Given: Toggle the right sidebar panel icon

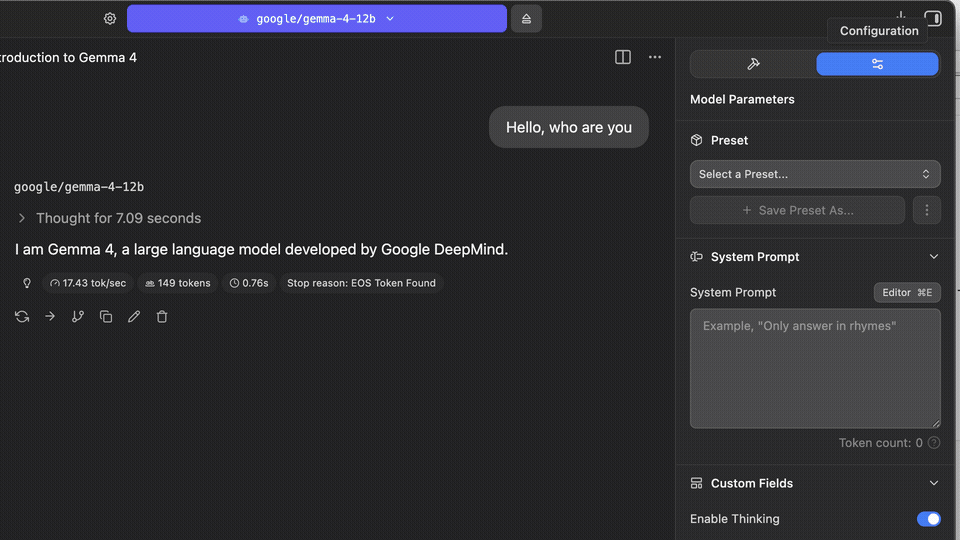Looking at the screenshot, I should pos(932,18).
